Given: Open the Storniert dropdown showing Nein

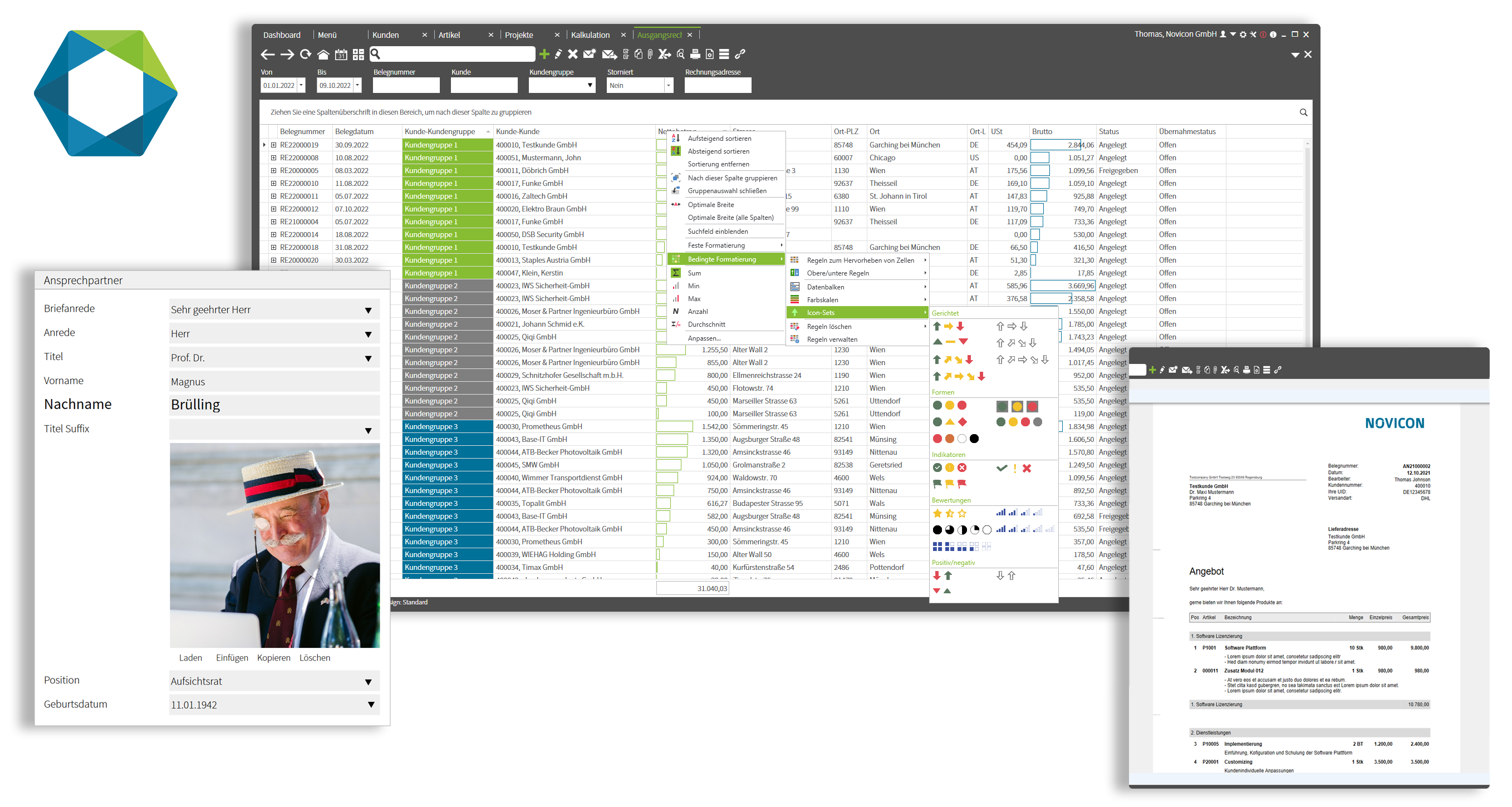Looking at the screenshot, I should pos(667,86).
